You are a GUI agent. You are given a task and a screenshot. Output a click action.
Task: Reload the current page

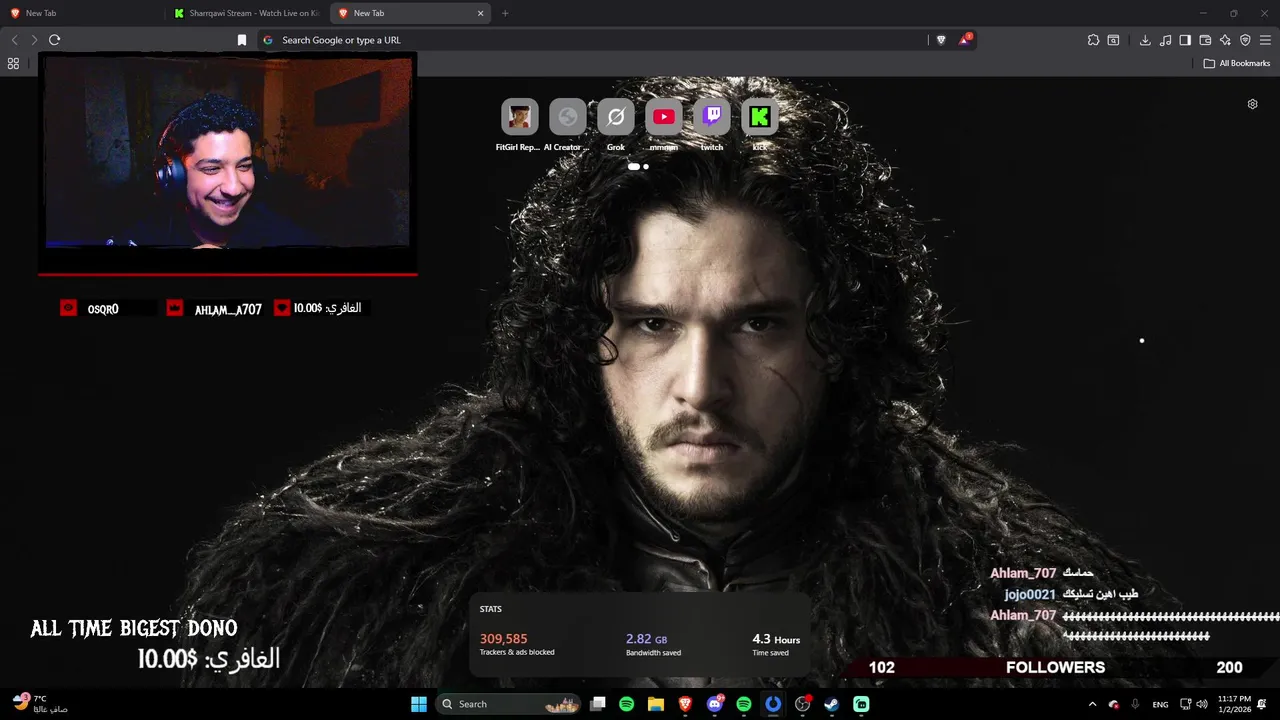pyautogui.click(x=54, y=40)
